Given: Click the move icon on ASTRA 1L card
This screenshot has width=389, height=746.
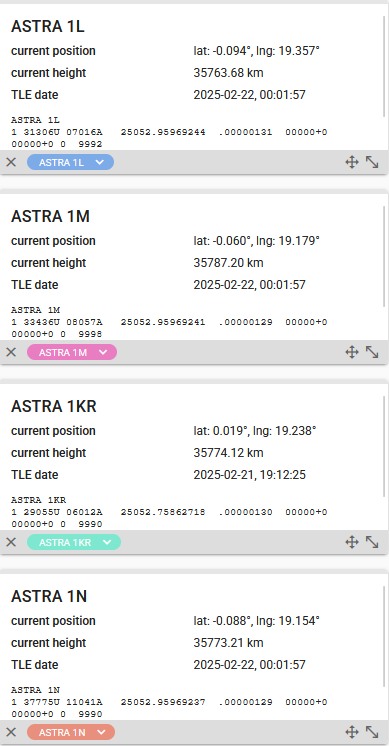Looking at the screenshot, I should point(351,162).
